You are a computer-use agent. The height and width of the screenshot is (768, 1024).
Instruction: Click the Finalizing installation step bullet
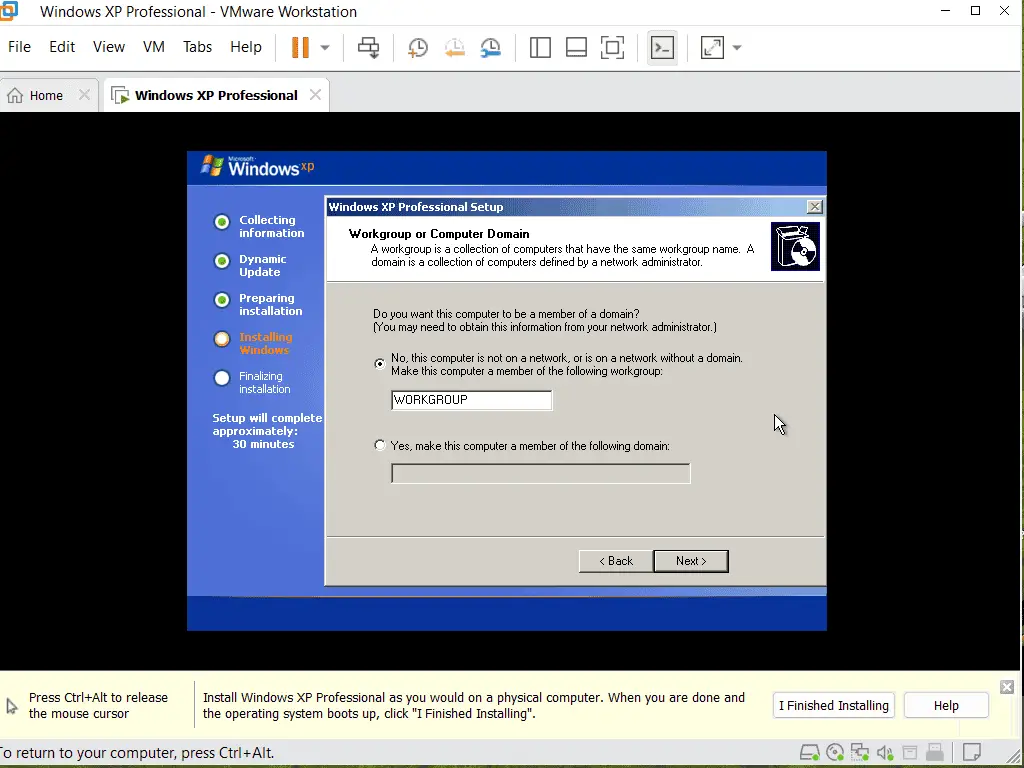[222, 378]
